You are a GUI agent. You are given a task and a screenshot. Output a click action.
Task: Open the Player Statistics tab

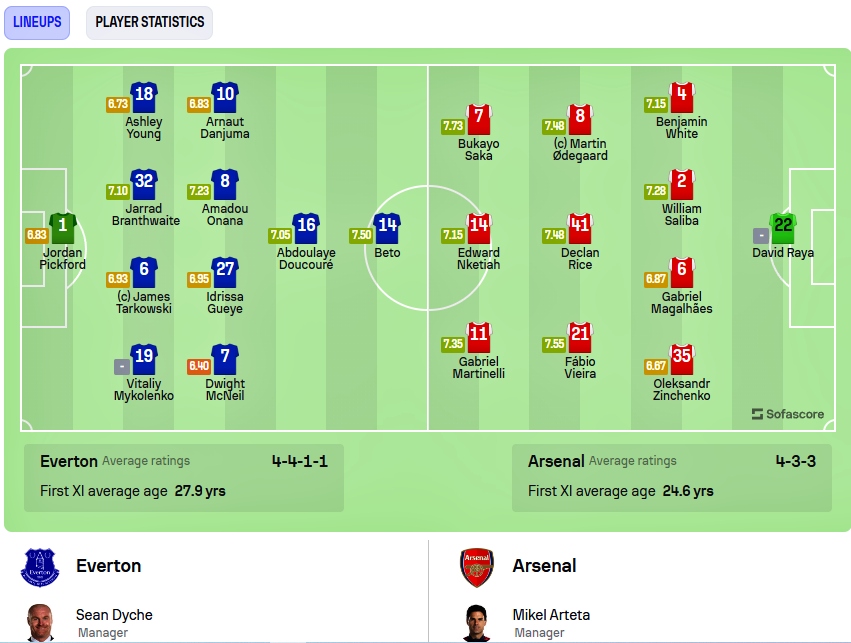149,22
